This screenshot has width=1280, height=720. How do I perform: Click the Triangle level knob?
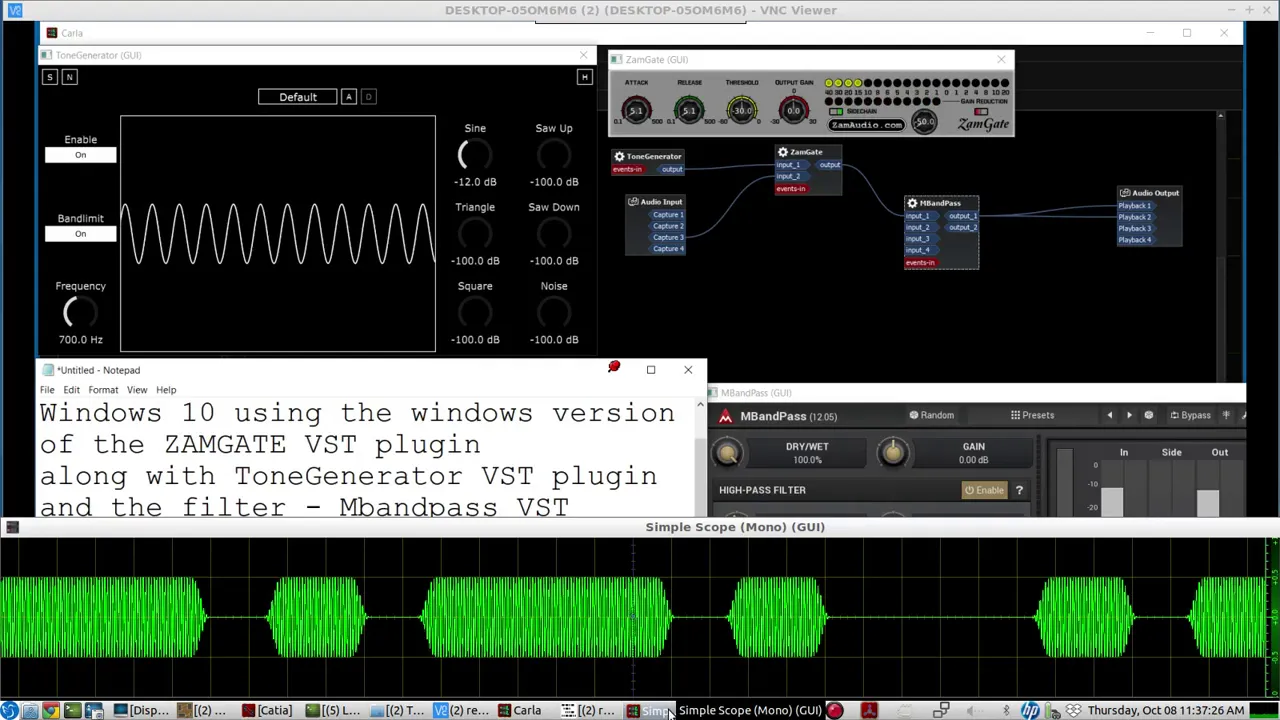pos(475,234)
